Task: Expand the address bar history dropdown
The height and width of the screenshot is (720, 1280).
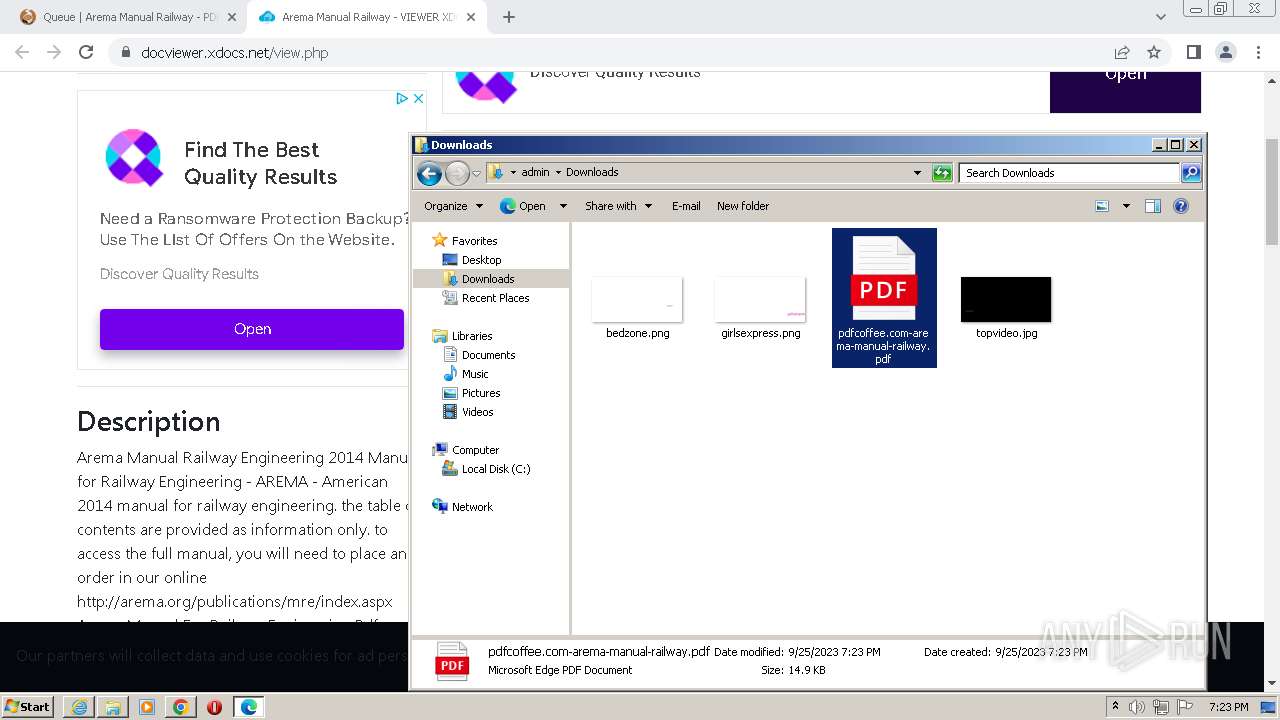Action: coord(917,173)
